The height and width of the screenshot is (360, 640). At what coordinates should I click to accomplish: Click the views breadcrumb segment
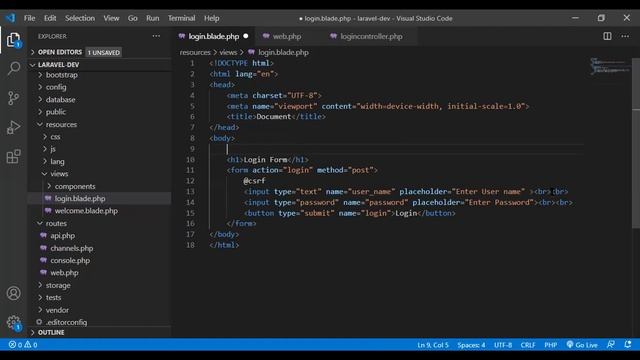(228, 52)
